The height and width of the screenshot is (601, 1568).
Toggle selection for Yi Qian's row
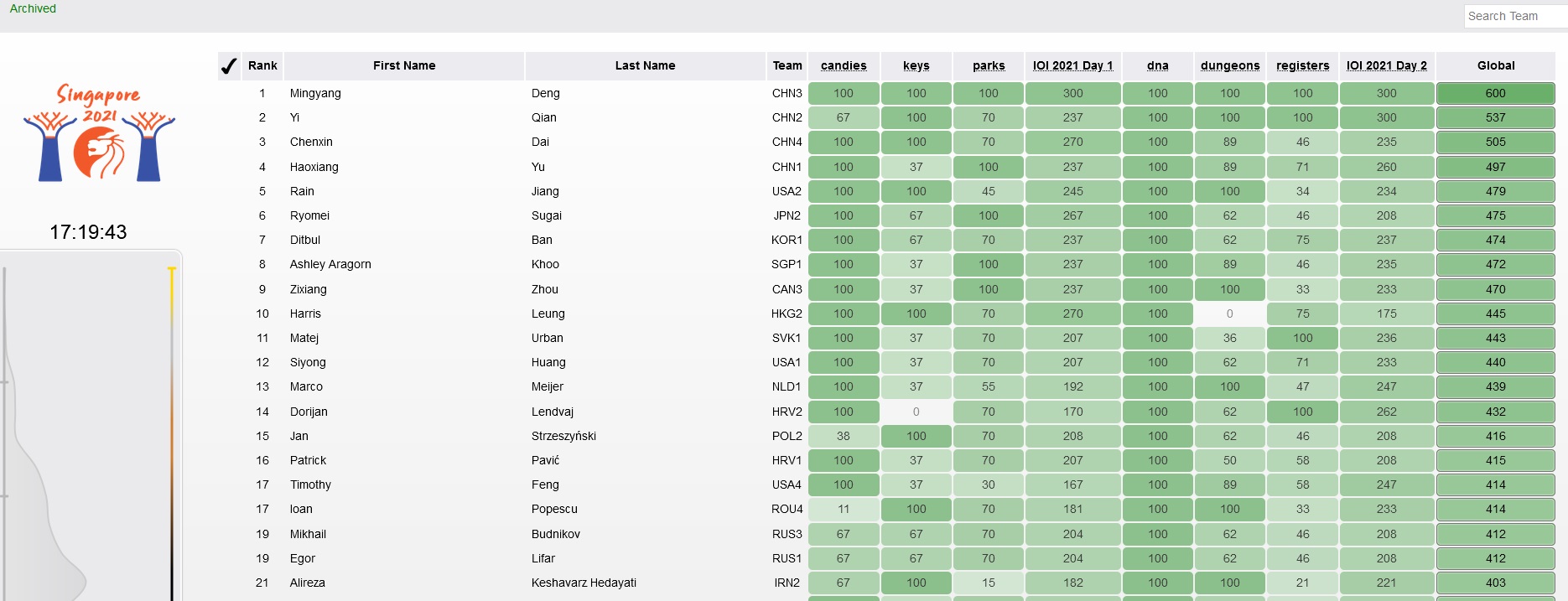click(228, 117)
